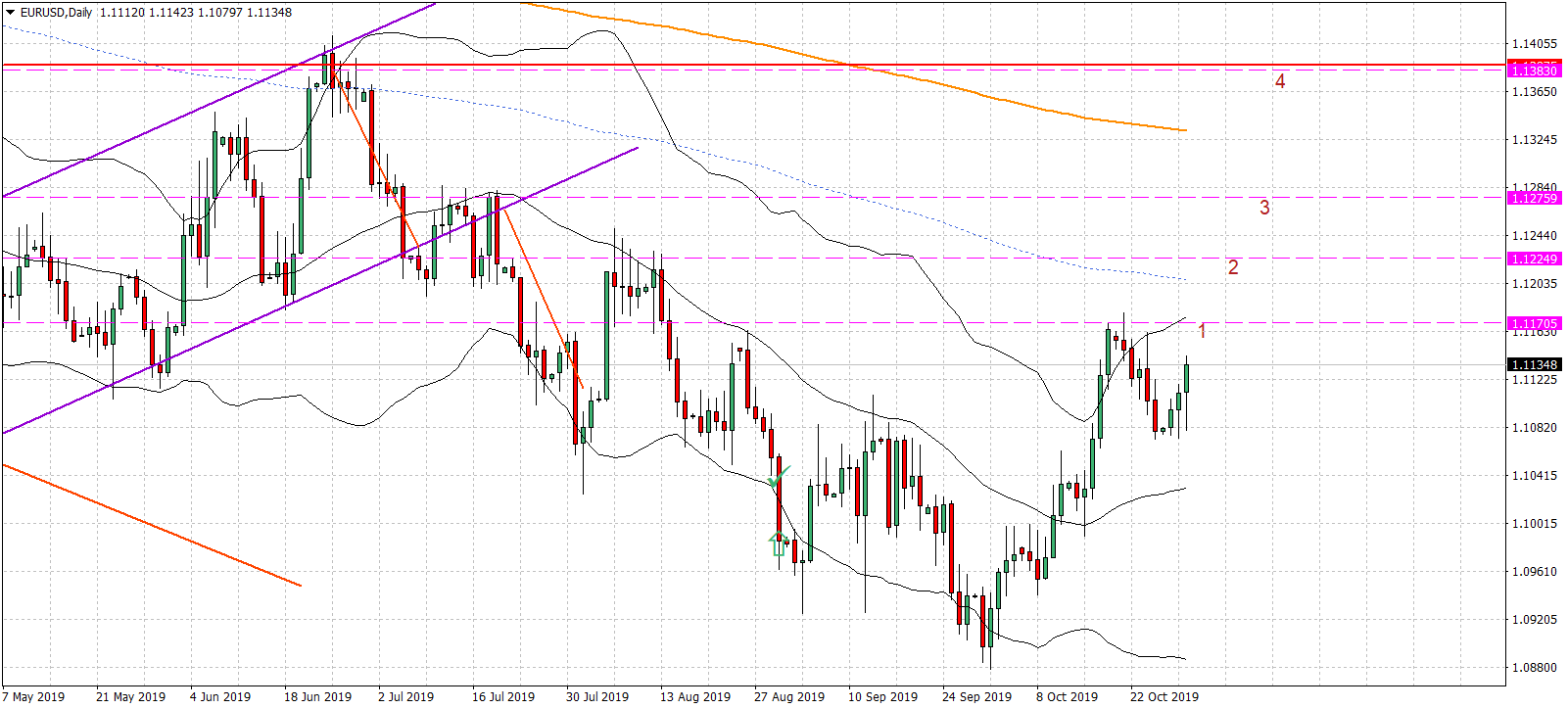Select the magenta 1.13830 price tag
Viewport: 1568px width, 709px height.
pyautogui.click(x=1535, y=71)
